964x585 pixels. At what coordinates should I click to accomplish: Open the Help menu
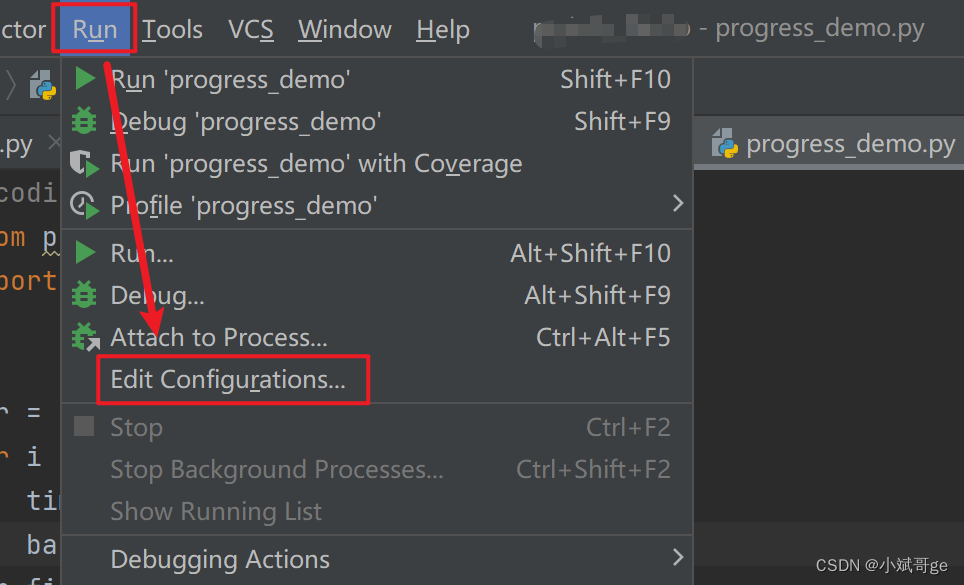[443, 30]
